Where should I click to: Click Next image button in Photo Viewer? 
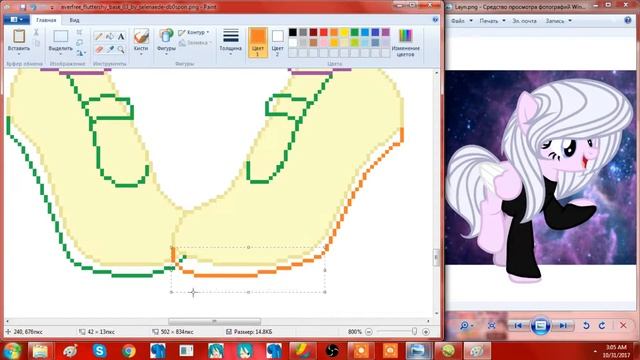point(563,326)
